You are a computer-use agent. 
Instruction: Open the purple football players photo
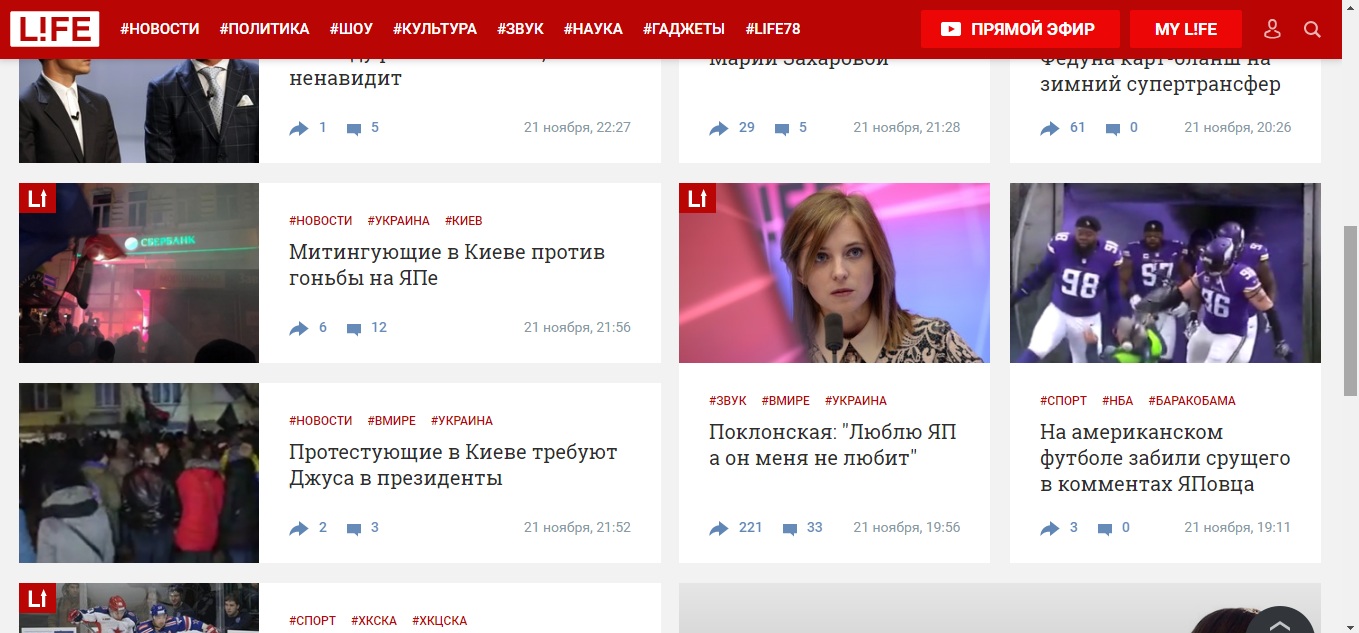click(1165, 273)
